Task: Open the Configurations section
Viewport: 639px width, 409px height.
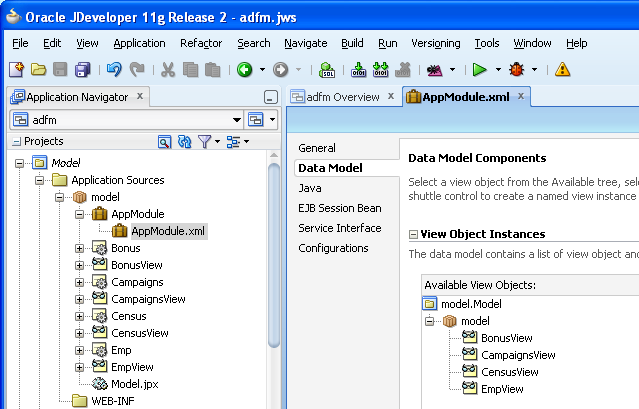Action: pos(333,248)
